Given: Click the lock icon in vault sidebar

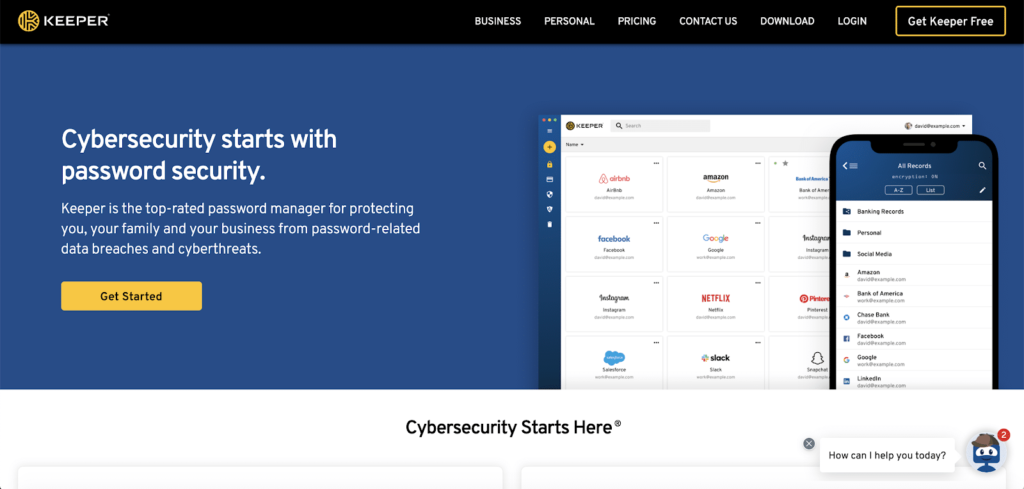Looking at the screenshot, I should [549, 163].
